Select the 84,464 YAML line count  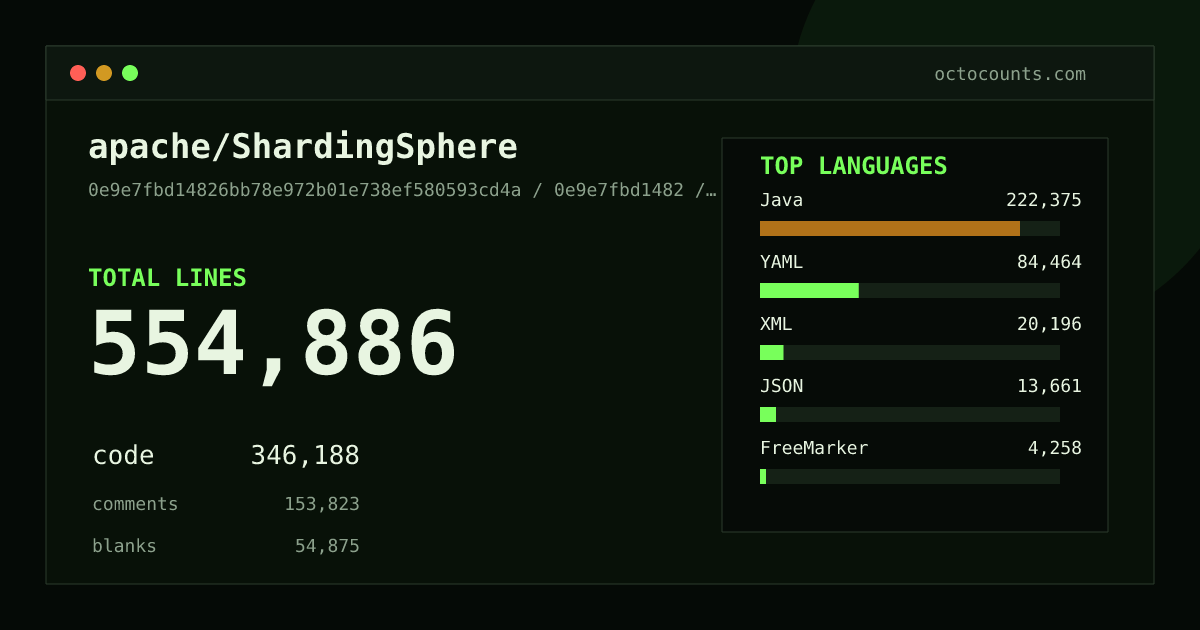(1049, 262)
